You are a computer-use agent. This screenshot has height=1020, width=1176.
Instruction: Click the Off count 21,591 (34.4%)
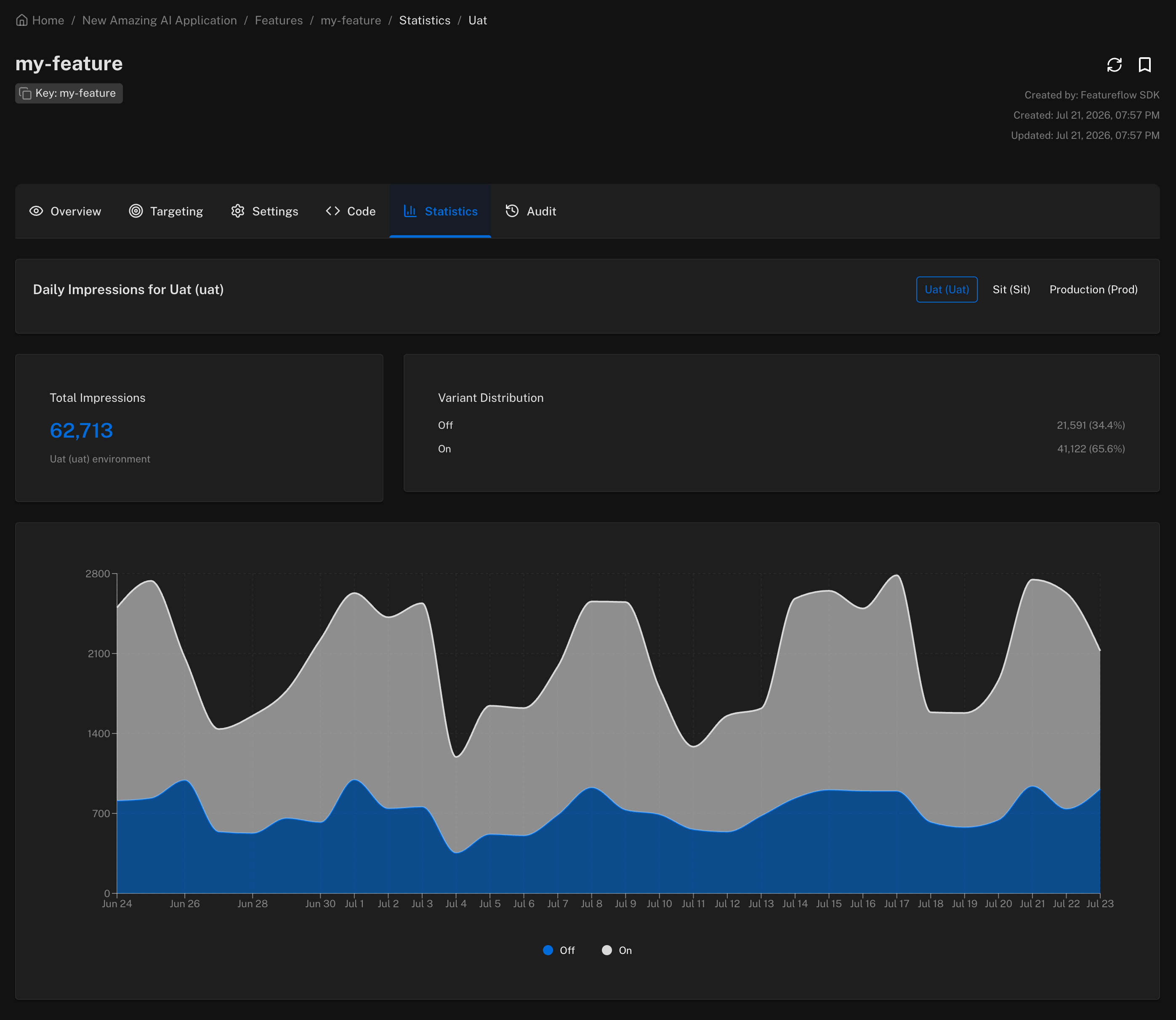(x=1091, y=425)
